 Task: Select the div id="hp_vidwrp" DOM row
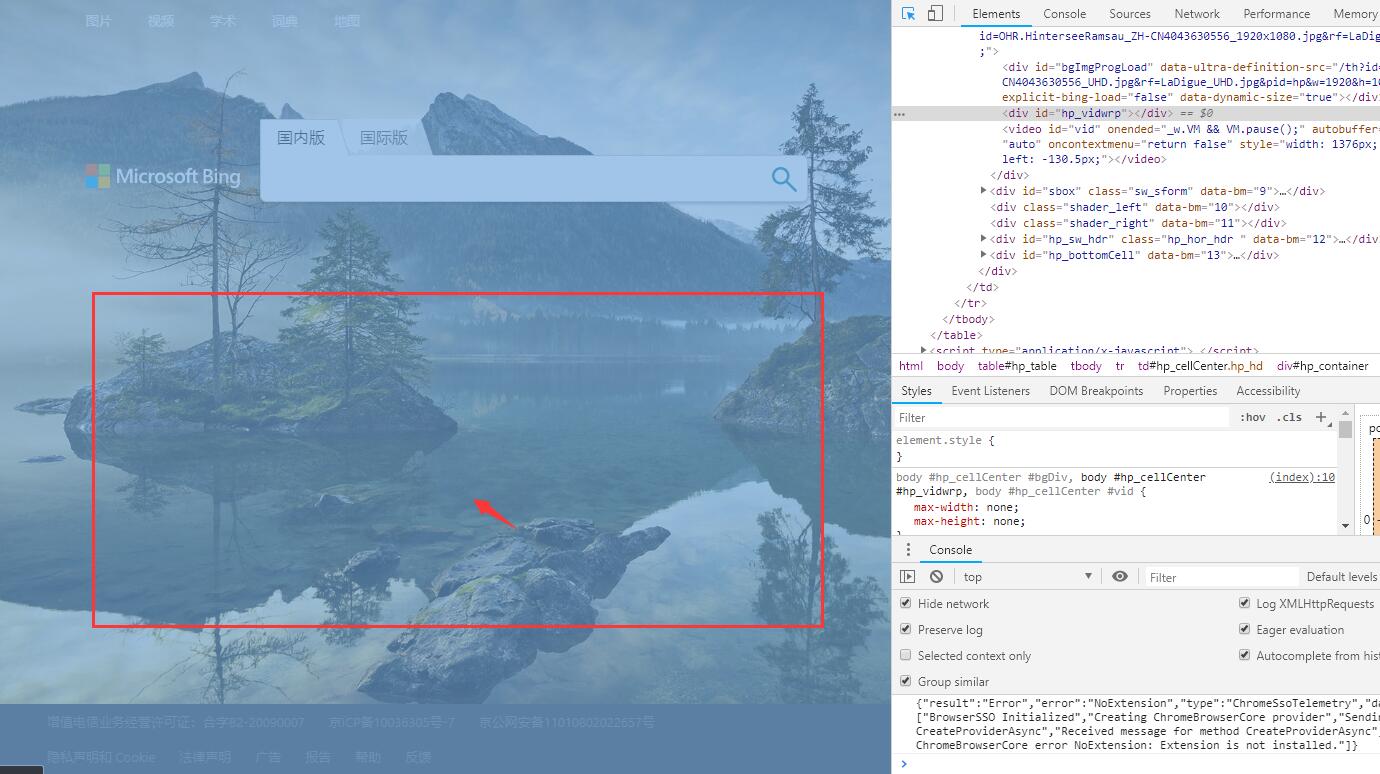click(x=1136, y=114)
